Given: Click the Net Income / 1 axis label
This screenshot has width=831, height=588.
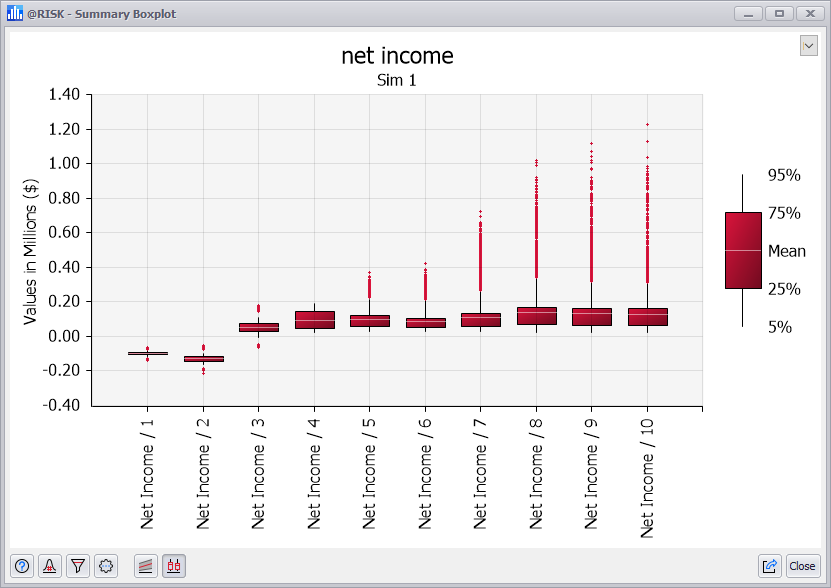Looking at the screenshot, I should click(x=148, y=468).
